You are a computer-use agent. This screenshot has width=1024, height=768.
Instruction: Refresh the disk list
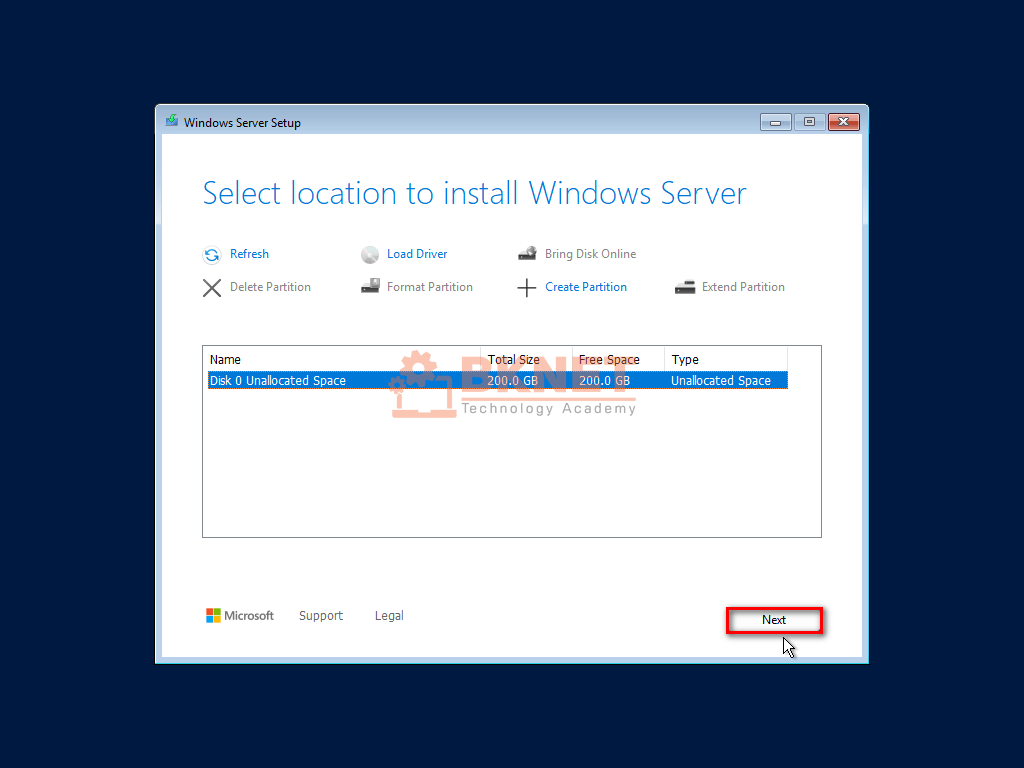pos(236,254)
